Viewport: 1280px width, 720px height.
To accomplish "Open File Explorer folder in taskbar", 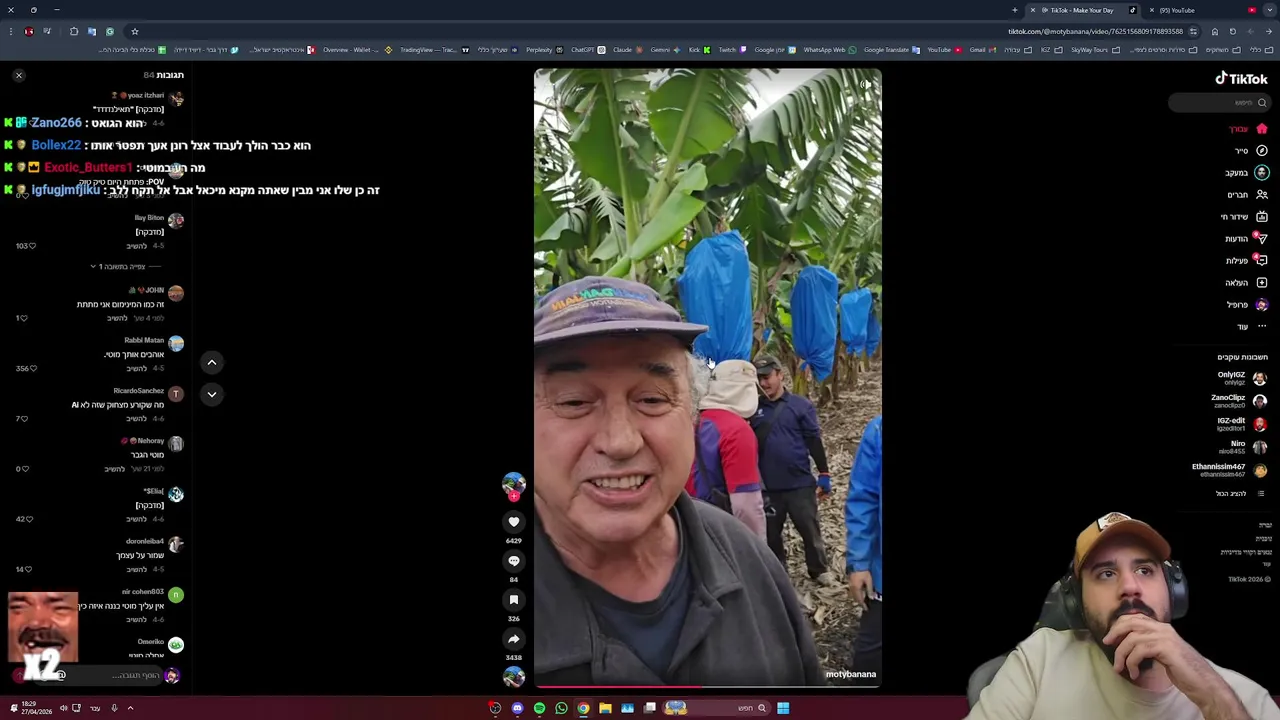I will [605, 708].
